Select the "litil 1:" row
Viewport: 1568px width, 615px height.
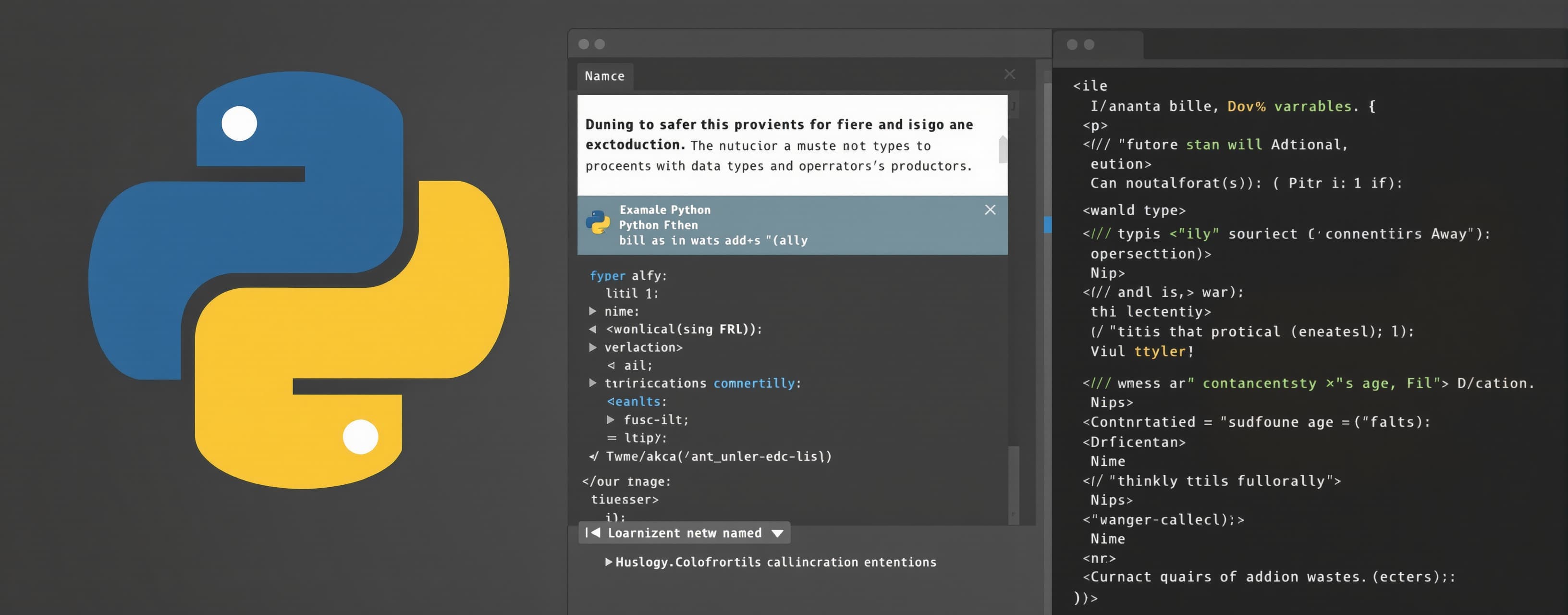tap(631, 294)
